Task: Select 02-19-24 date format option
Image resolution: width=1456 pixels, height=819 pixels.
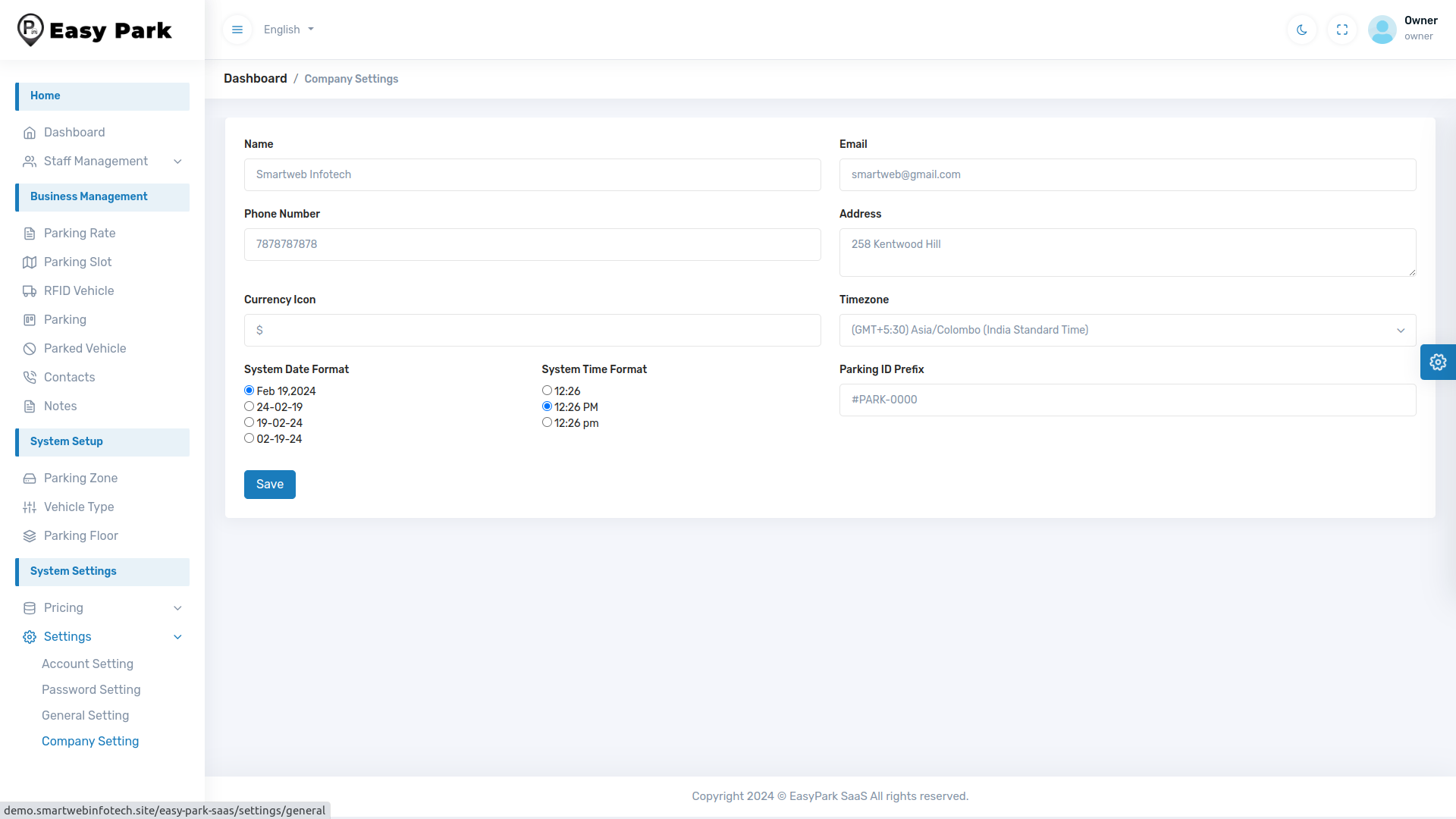Action: tap(249, 438)
